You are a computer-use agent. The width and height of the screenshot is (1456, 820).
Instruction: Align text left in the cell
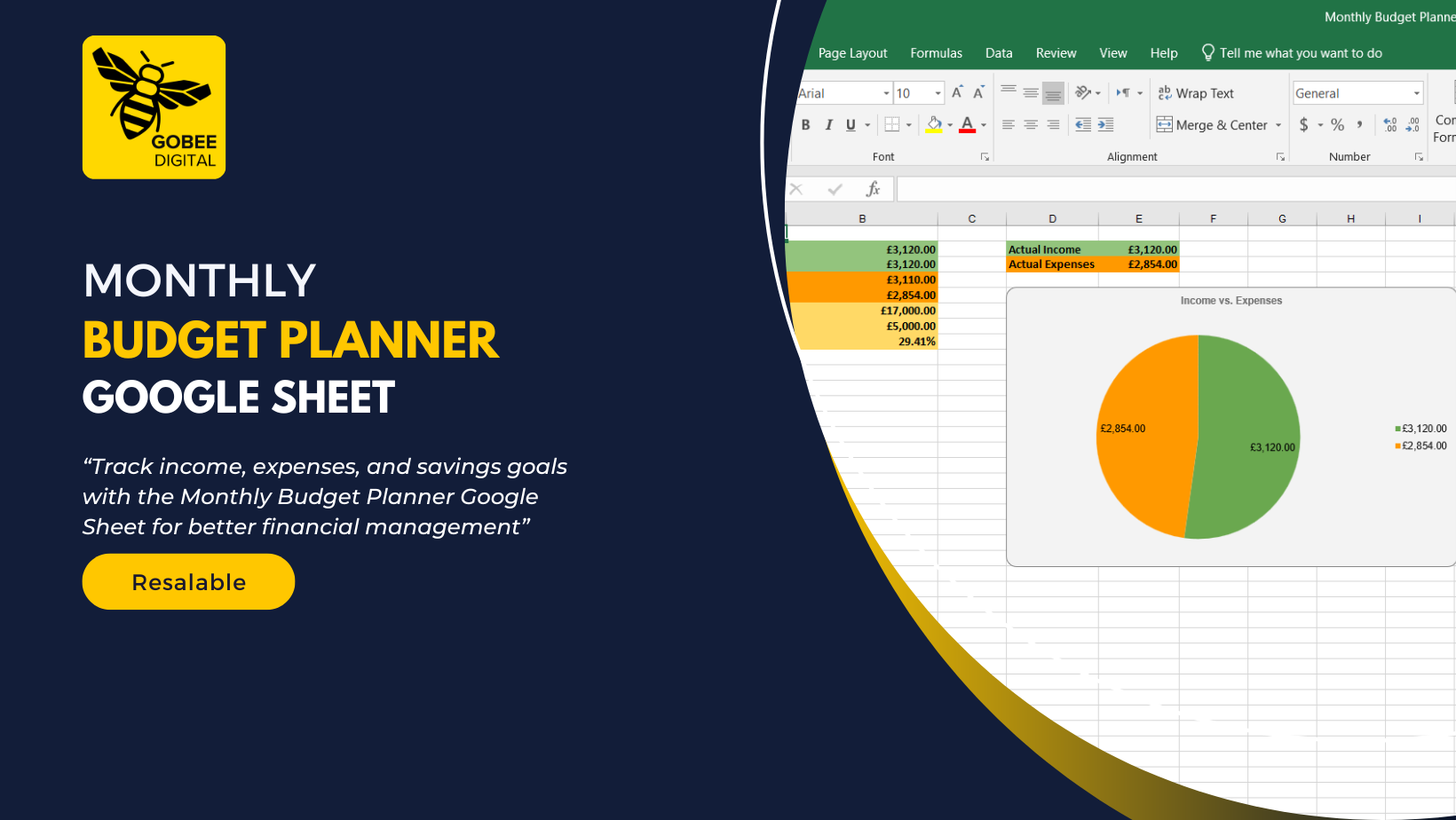1009,125
